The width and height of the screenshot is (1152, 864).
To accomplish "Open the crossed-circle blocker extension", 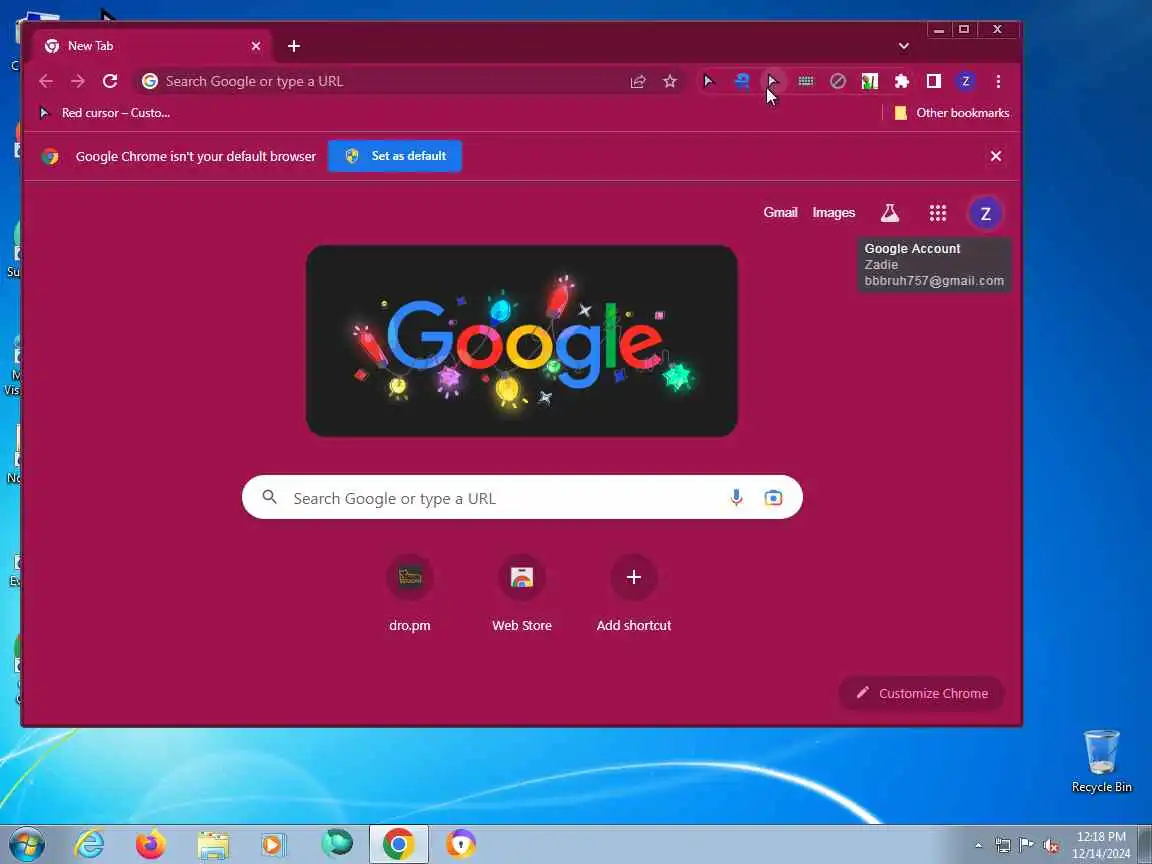I will [x=838, y=82].
